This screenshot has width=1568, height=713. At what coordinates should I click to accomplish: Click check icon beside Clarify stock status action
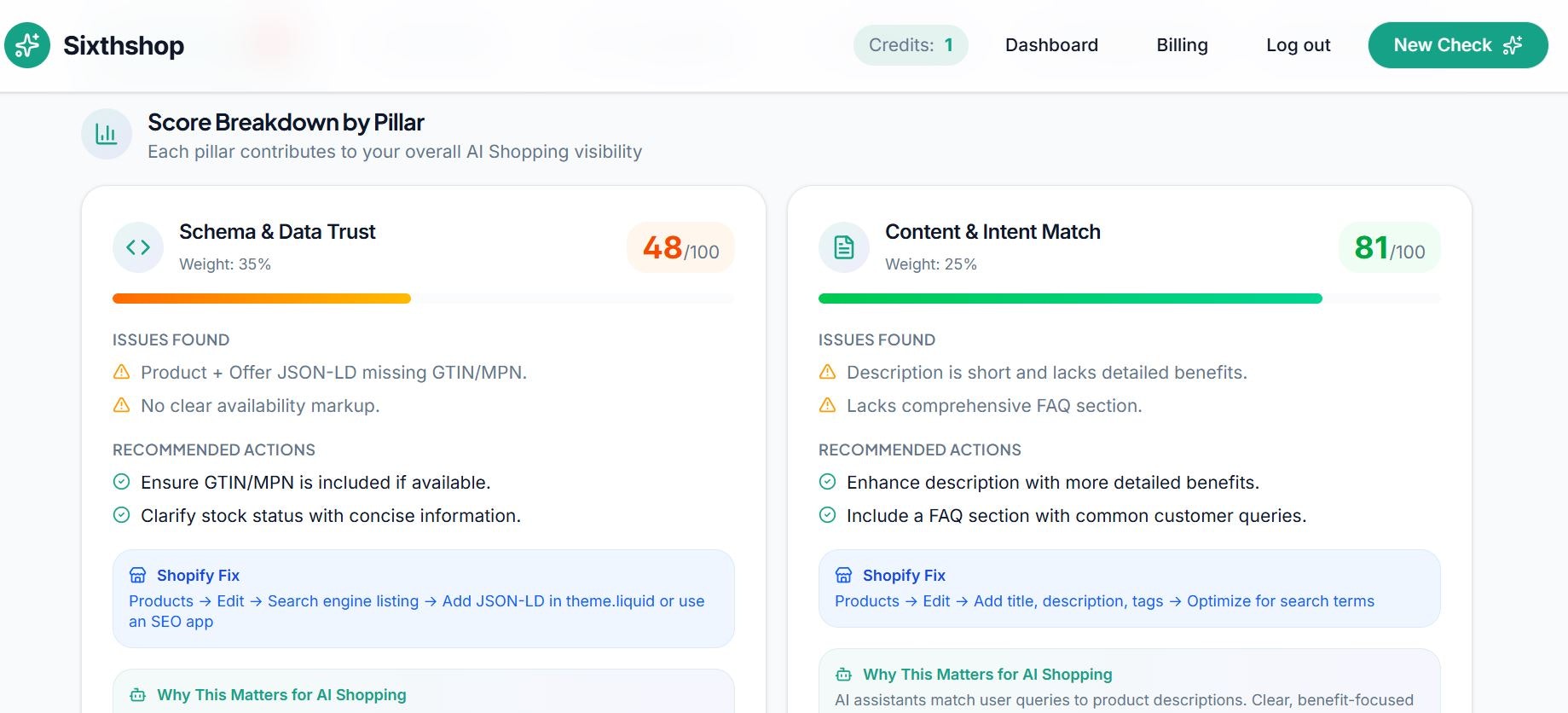[x=122, y=515]
